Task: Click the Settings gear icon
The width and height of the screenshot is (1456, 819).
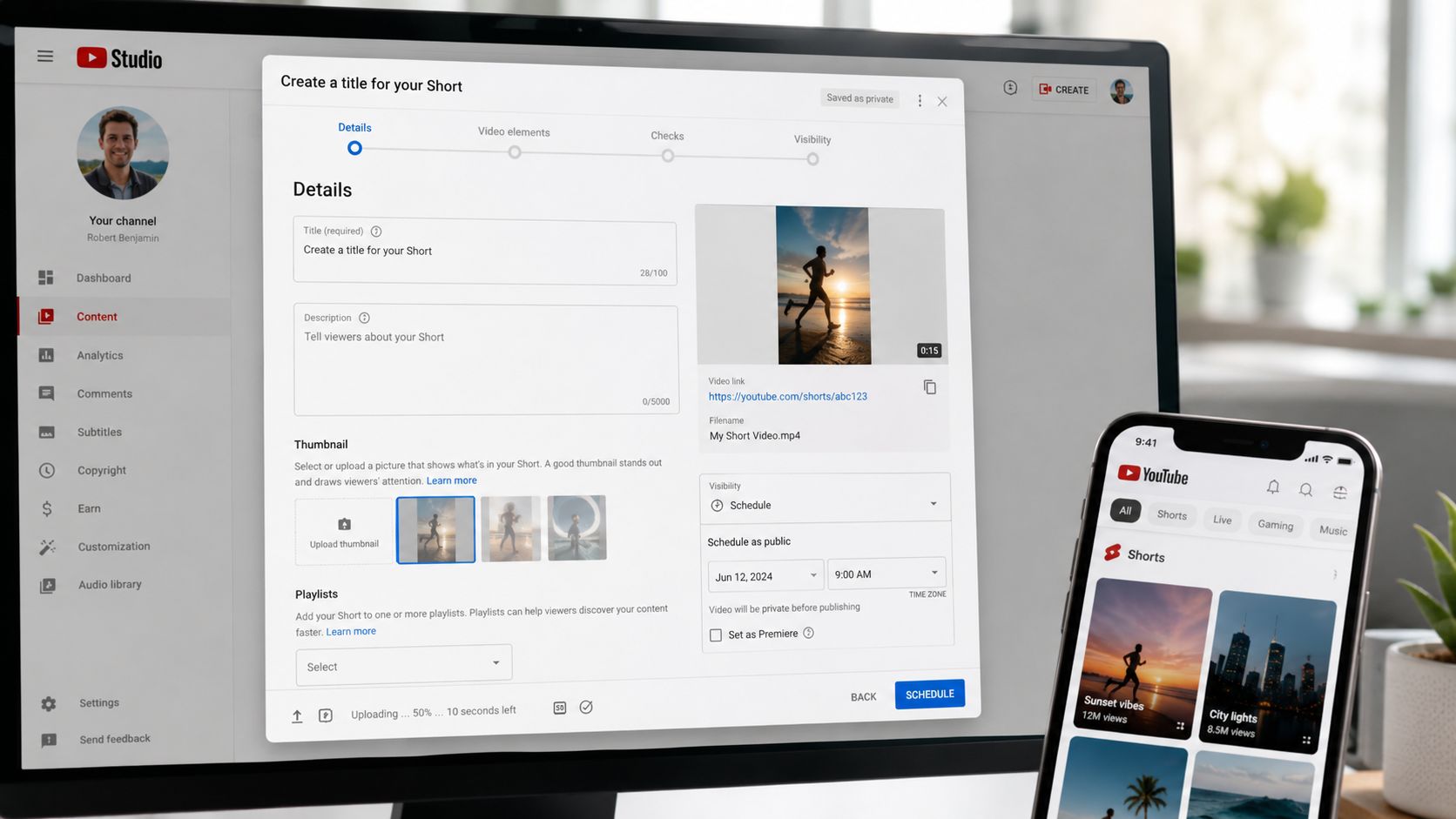Action: [x=49, y=703]
